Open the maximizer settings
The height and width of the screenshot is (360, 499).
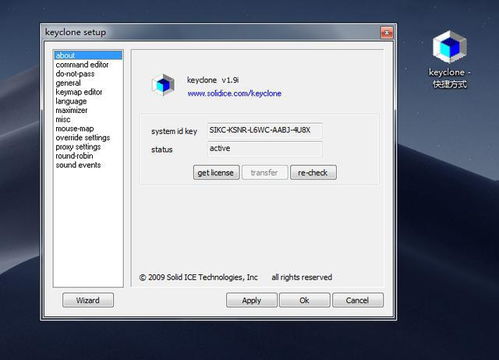71,110
